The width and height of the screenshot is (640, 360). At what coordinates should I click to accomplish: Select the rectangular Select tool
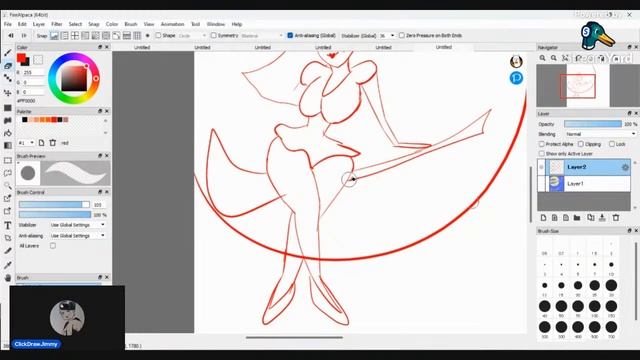click(8, 160)
